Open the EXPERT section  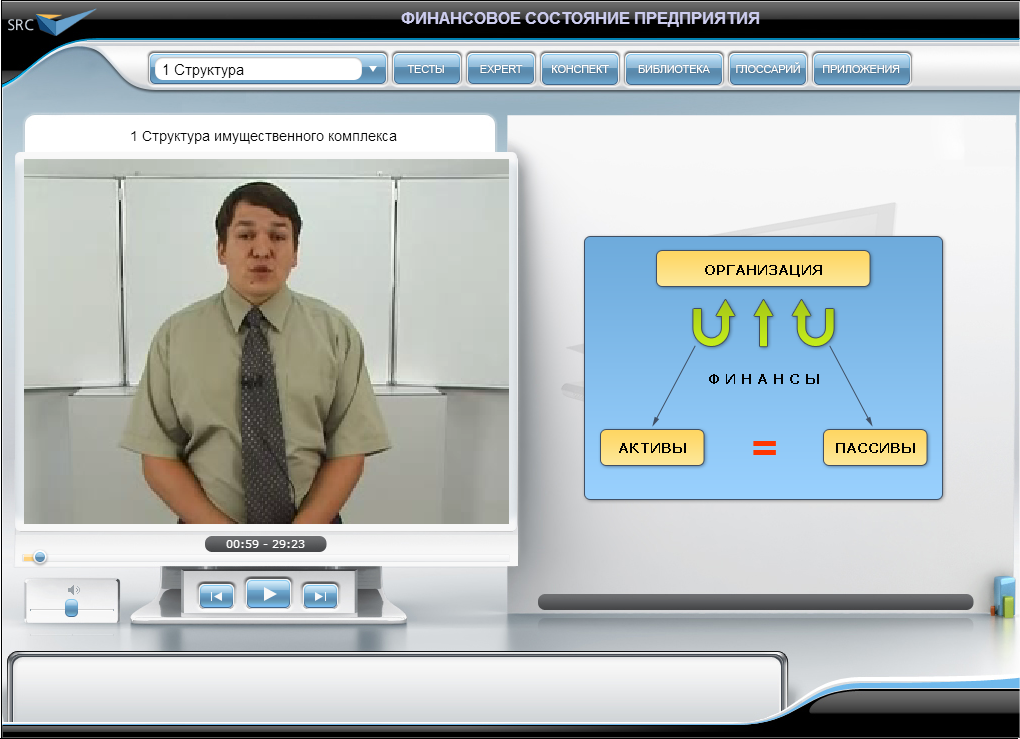click(500, 69)
